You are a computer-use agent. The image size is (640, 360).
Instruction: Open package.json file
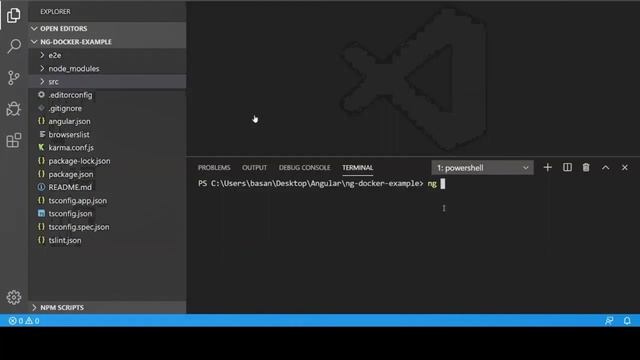(71, 174)
